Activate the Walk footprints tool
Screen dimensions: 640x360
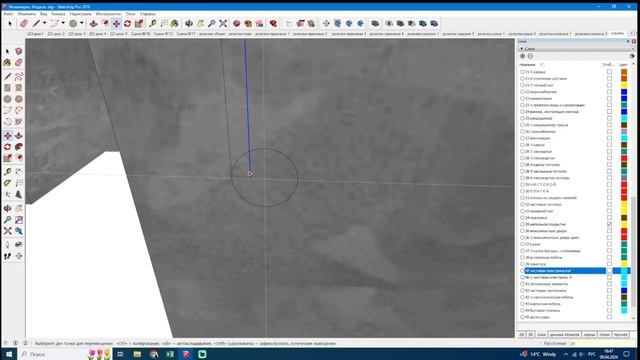[x=7, y=256]
